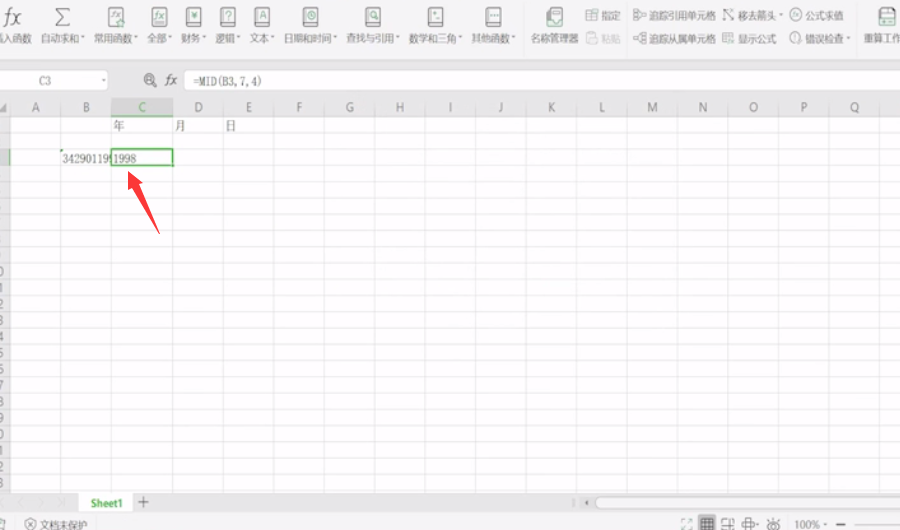Open the Other Functions (其他函数) list

(x=493, y=25)
